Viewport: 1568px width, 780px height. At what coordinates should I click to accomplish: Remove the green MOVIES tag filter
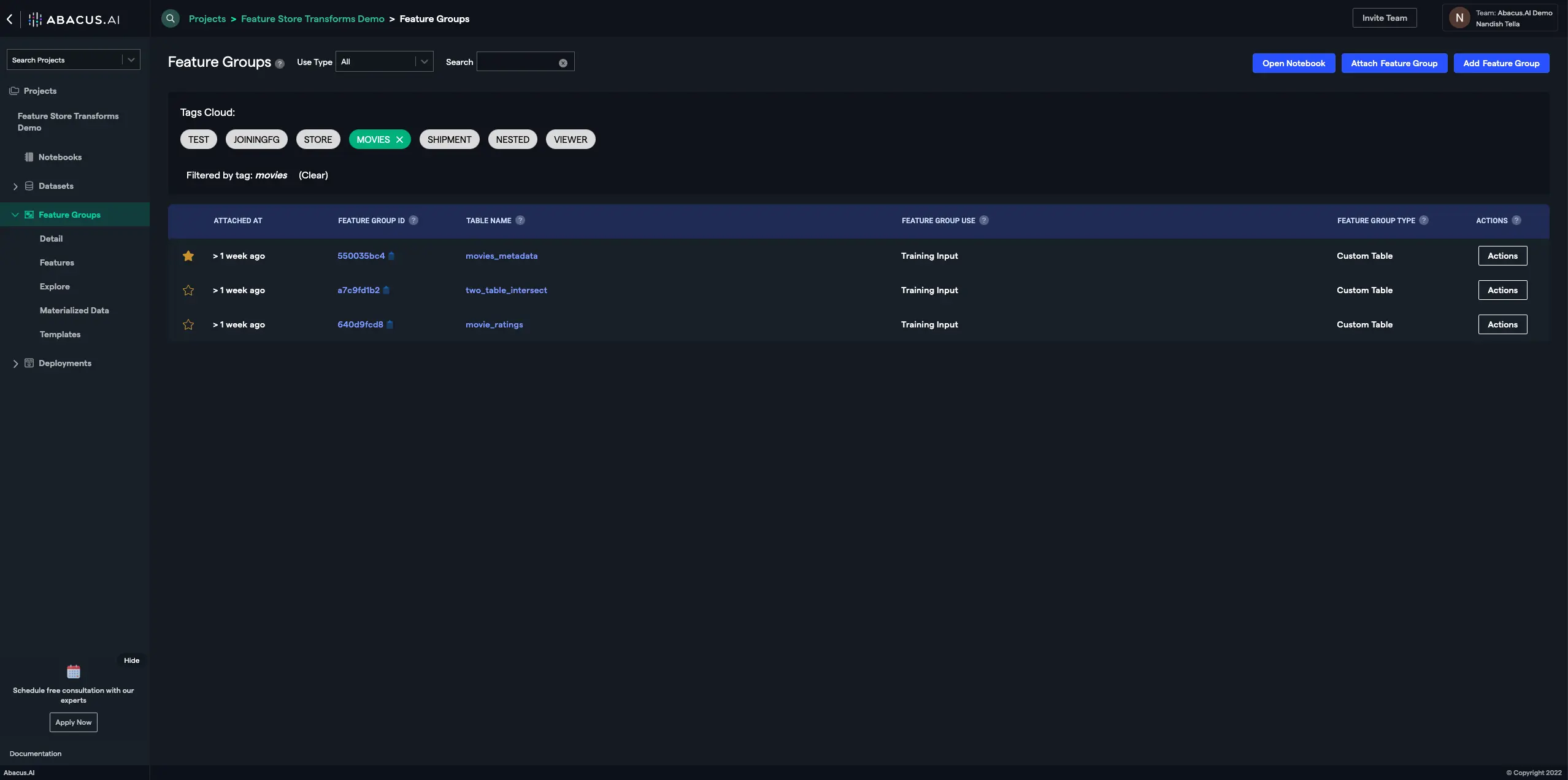click(x=399, y=140)
